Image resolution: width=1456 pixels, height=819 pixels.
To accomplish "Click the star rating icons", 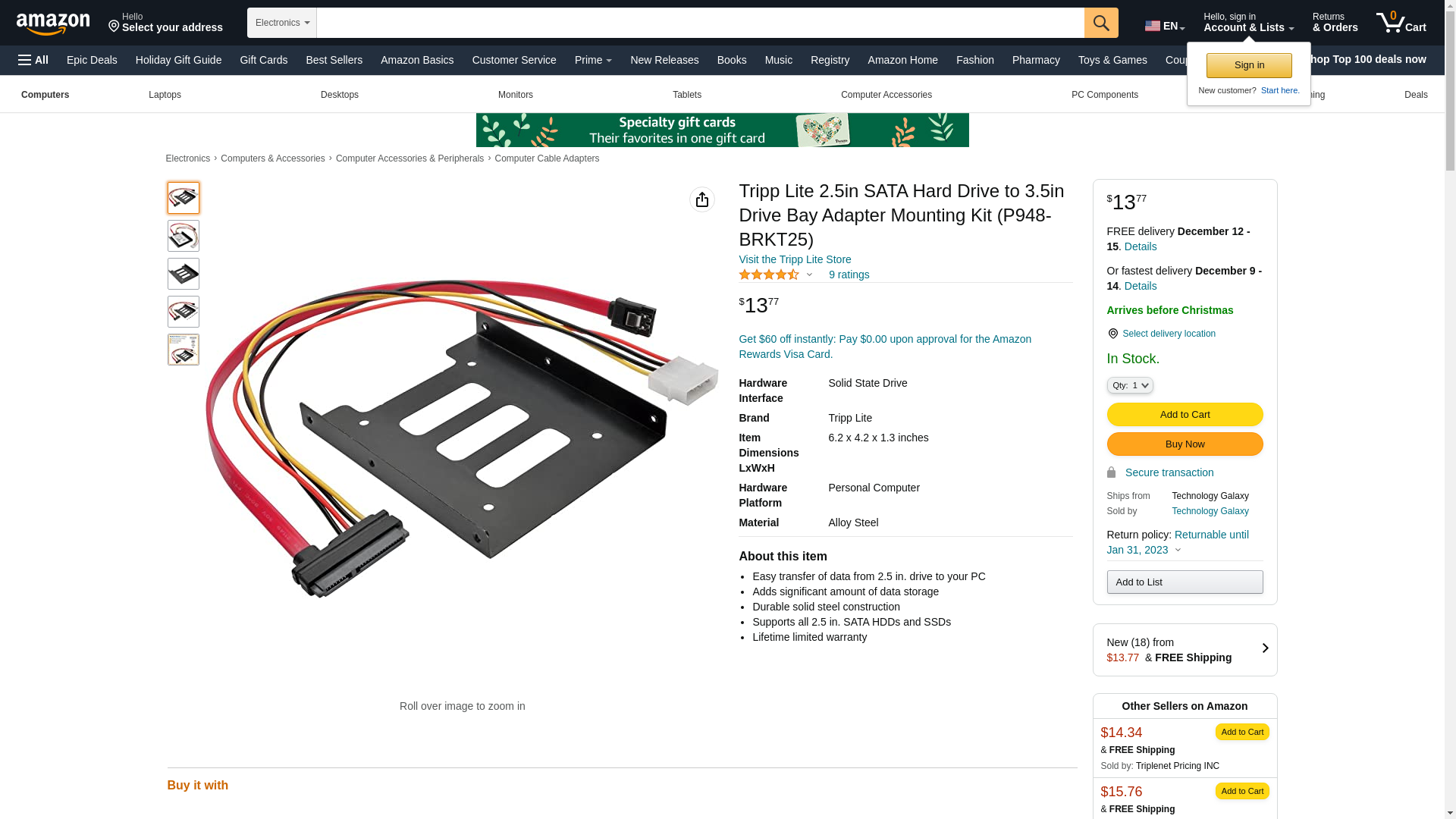I will click(768, 275).
